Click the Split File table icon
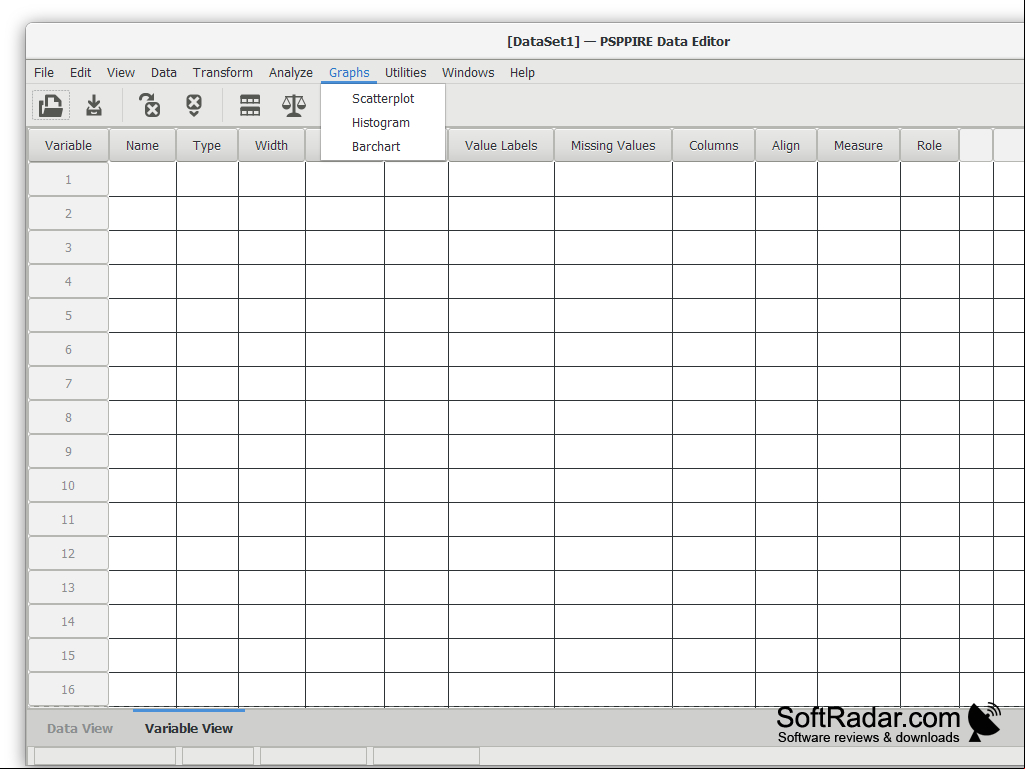This screenshot has height=769, width=1025. pyautogui.click(x=250, y=105)
